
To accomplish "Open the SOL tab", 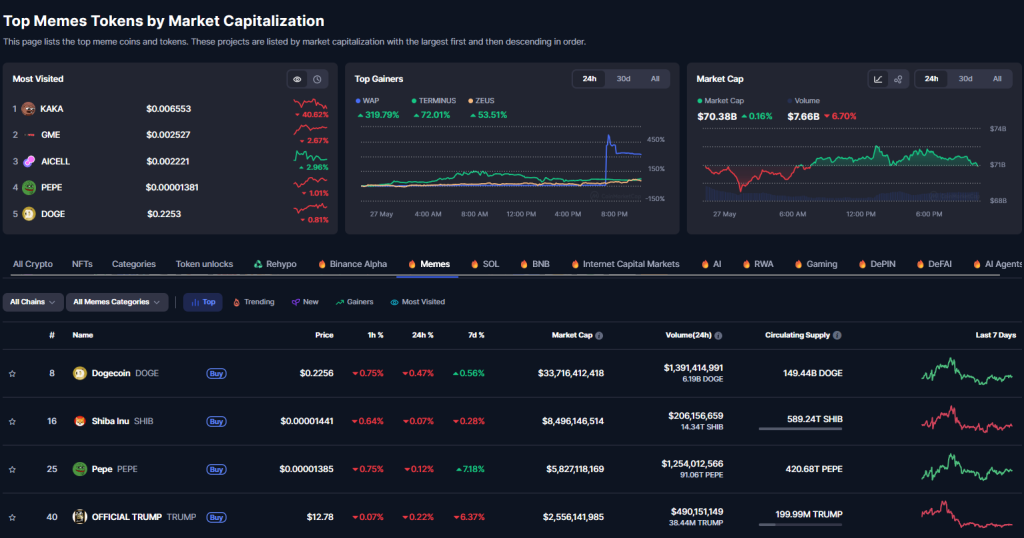I will (x=485, y=264).
